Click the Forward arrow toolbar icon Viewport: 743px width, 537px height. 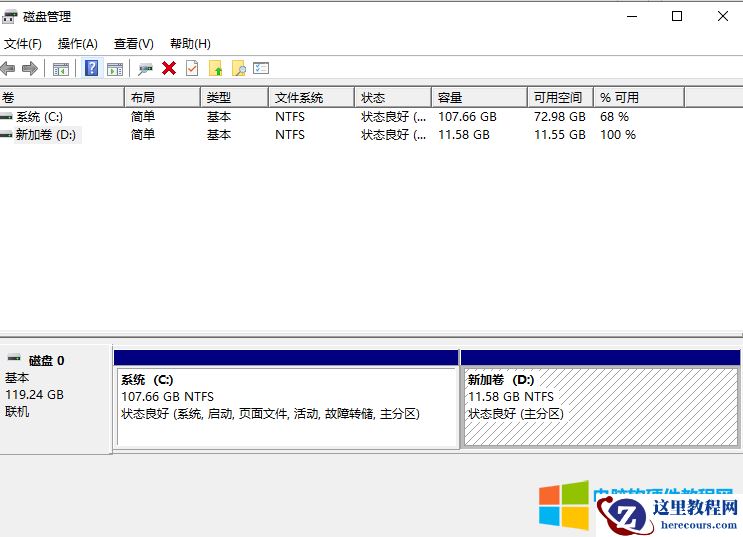30,69
